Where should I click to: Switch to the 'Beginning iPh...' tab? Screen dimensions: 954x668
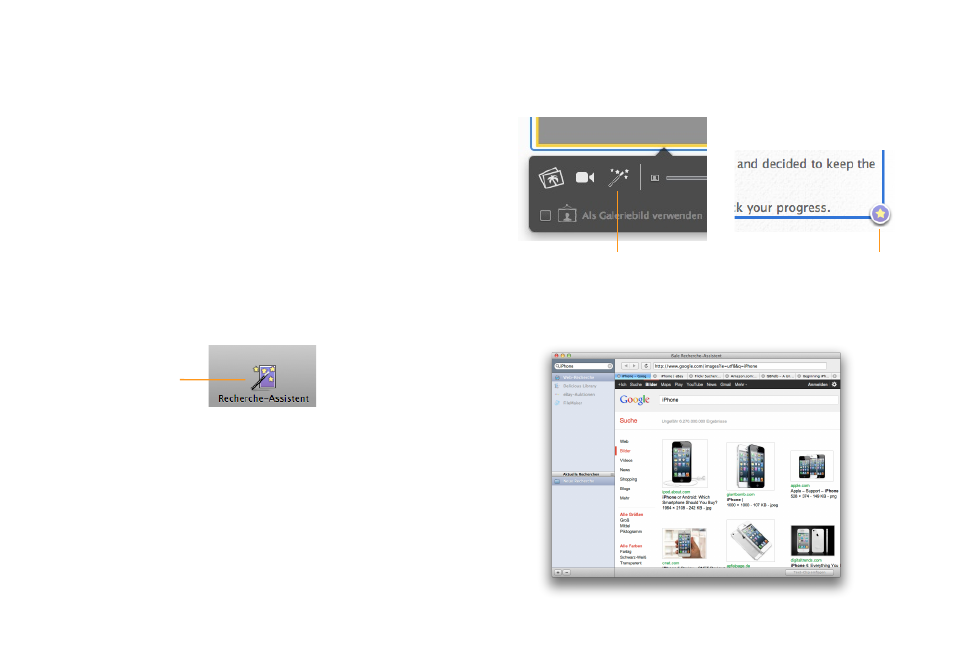pos(815,377)
